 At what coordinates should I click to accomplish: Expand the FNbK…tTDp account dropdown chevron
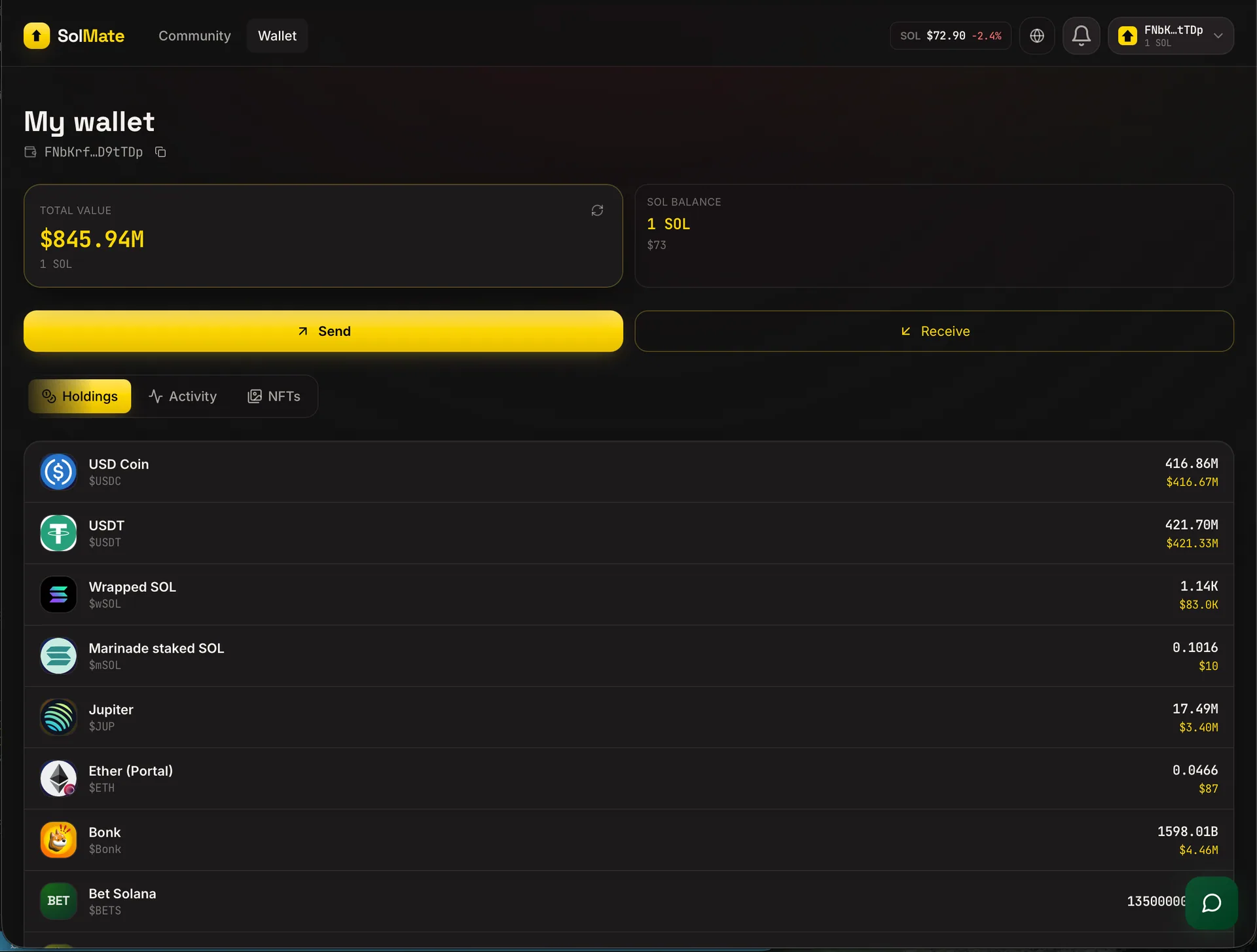pos(1218,36)
